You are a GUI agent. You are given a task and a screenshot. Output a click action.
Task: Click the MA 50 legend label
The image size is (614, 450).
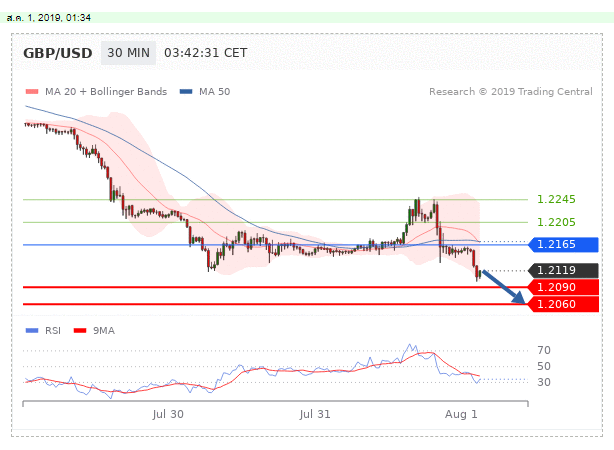point(215,92)
